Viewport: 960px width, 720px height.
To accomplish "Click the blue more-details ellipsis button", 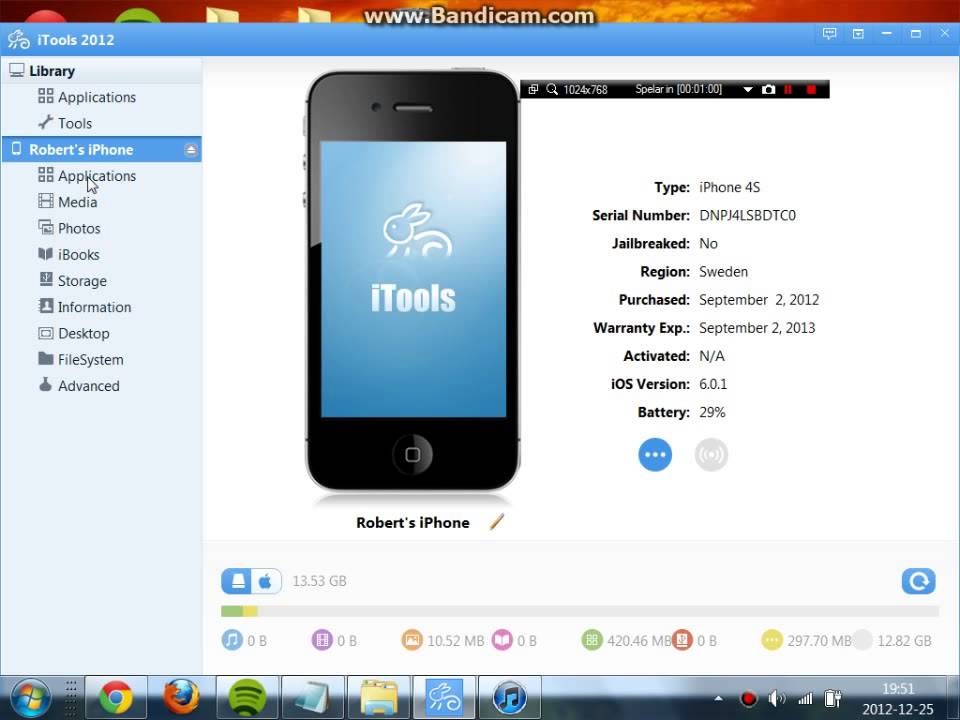I will coord(655,455).
